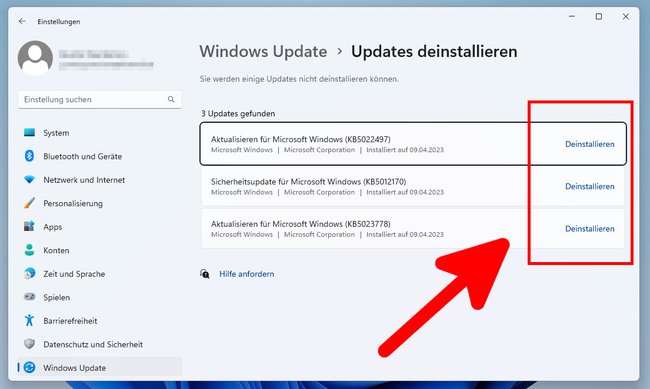Click the Bluetooth icon in sidebar
This screenshot has width=650, height=389.
pyautogui.click(x=29, y=156)
